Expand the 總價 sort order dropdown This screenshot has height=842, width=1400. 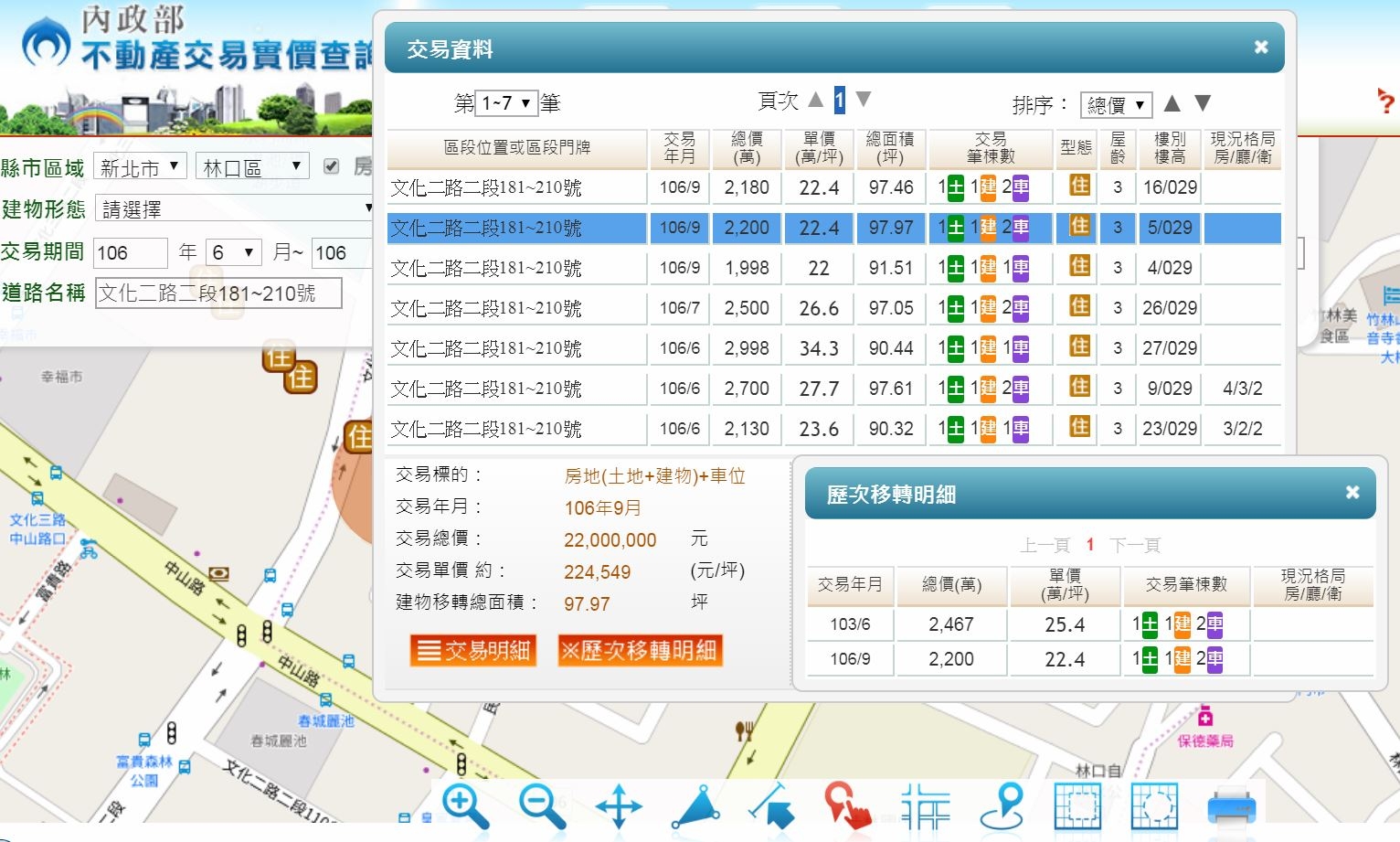(x=1115, y=105)
